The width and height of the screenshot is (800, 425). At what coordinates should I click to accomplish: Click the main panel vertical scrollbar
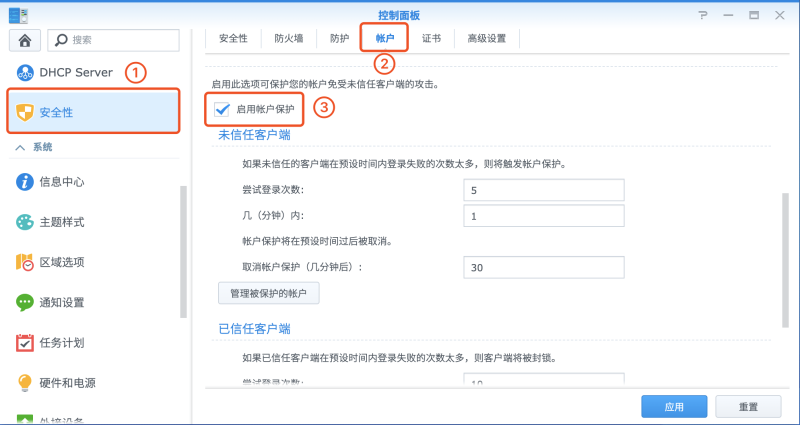click(785, 260)
